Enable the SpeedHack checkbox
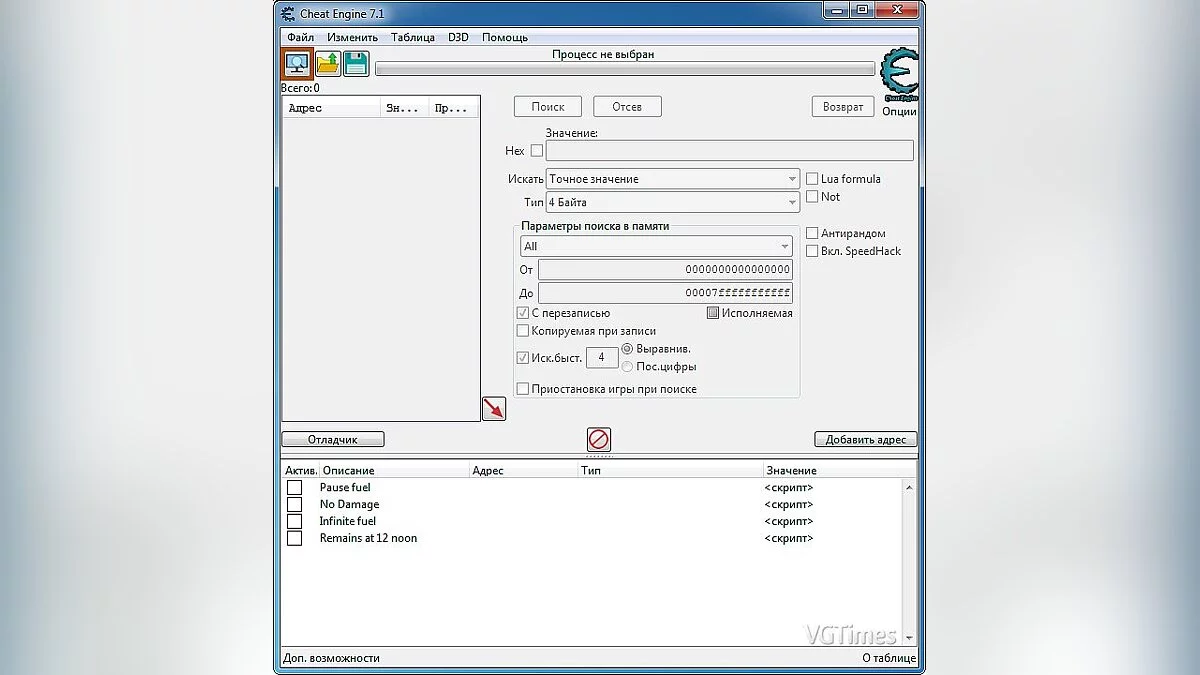This screenshot has width=1200, height=675. (812, 251)
